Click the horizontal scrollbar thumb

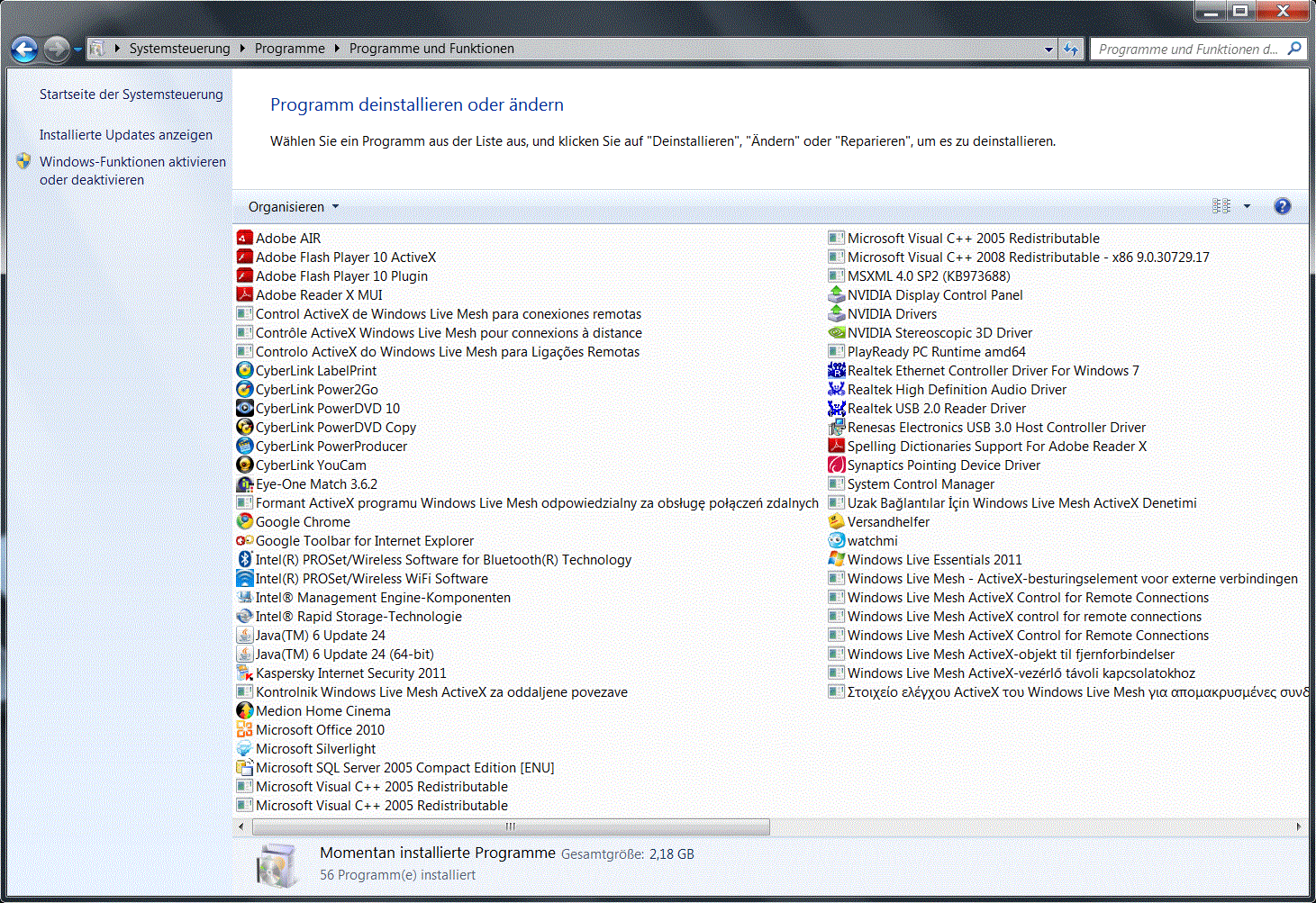510,826
